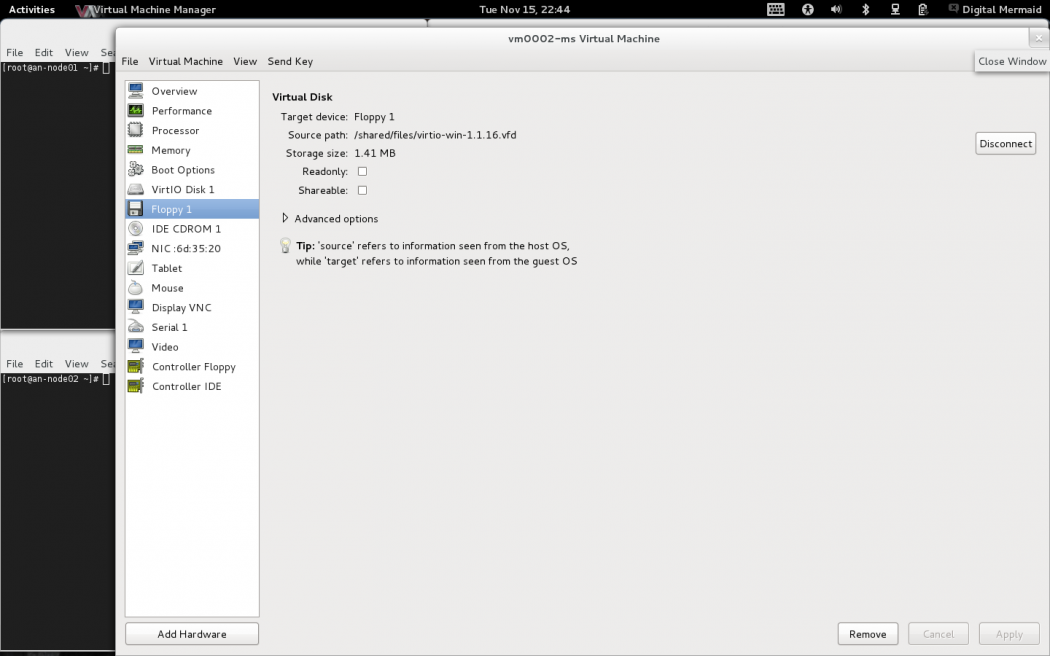Select the Memory module icon

[135, 150]
